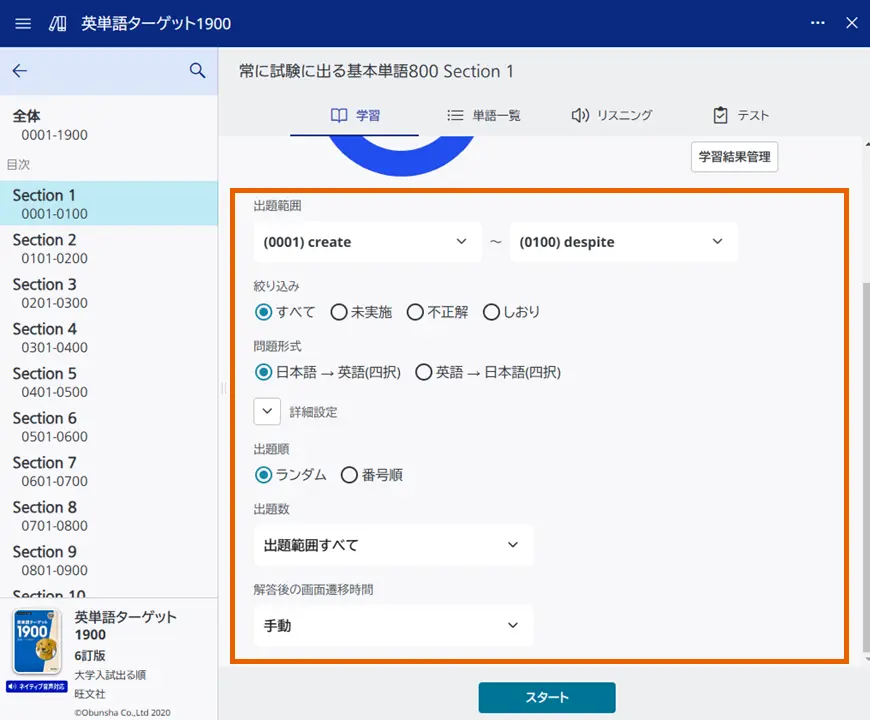This screenshot has width=870, height=720.
Task: Open the hamburger navigation menu icon
Action: point(23,23)
